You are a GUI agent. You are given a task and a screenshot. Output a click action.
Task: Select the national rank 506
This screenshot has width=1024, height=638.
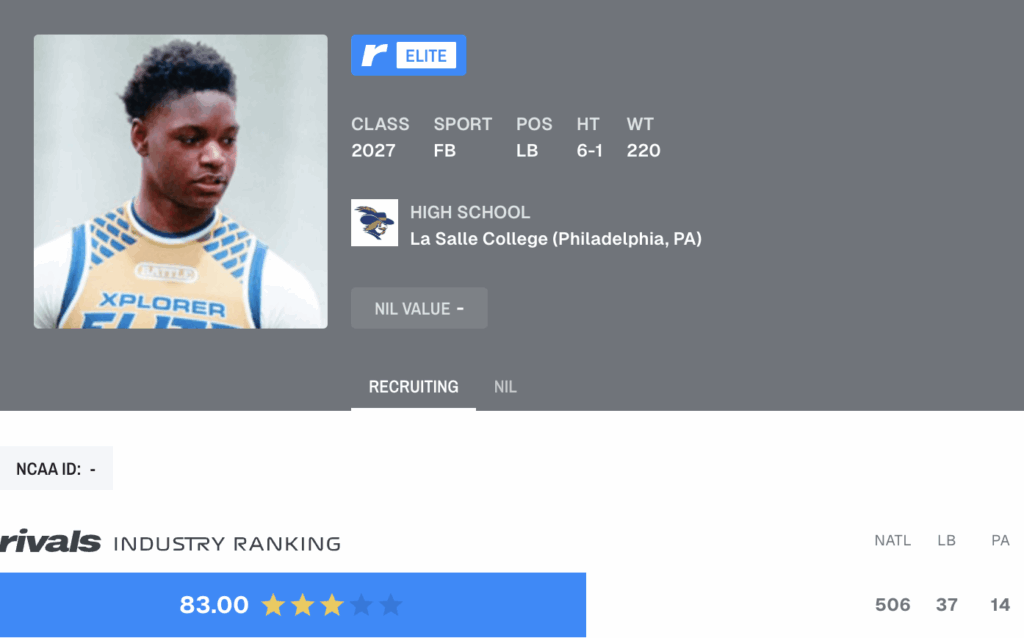pos(892,605)
